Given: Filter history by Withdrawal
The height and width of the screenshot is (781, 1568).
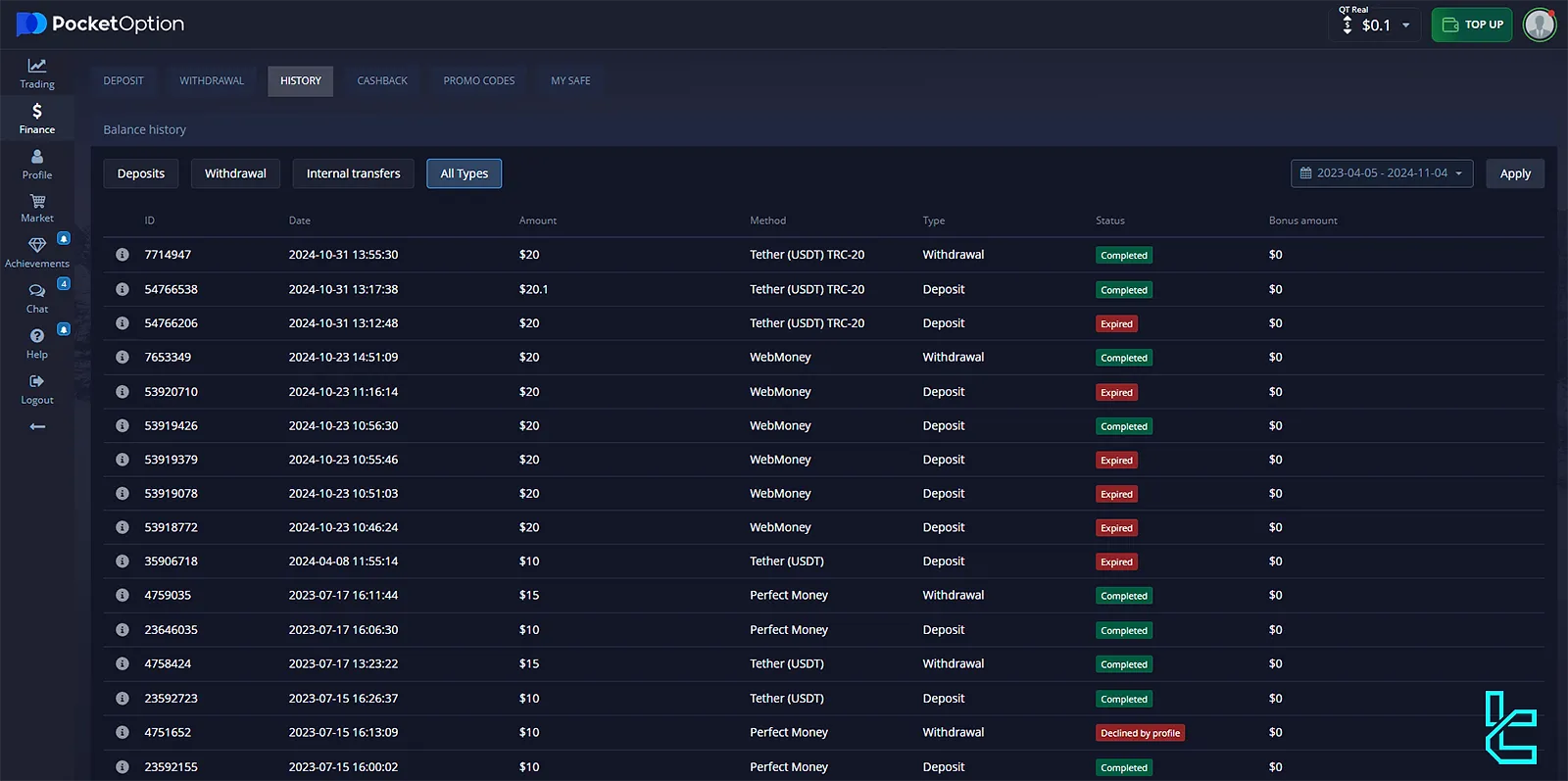Looking at the screenshot, I should click(x=235, y=173).
